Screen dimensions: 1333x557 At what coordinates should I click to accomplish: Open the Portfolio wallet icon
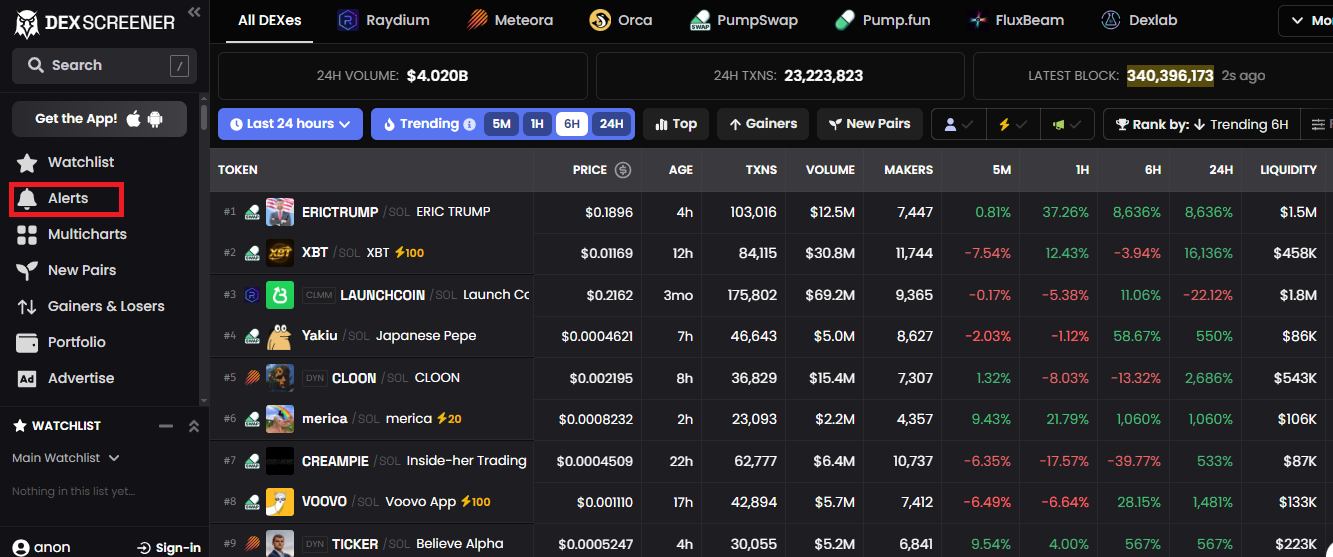(x=28, y=342)
